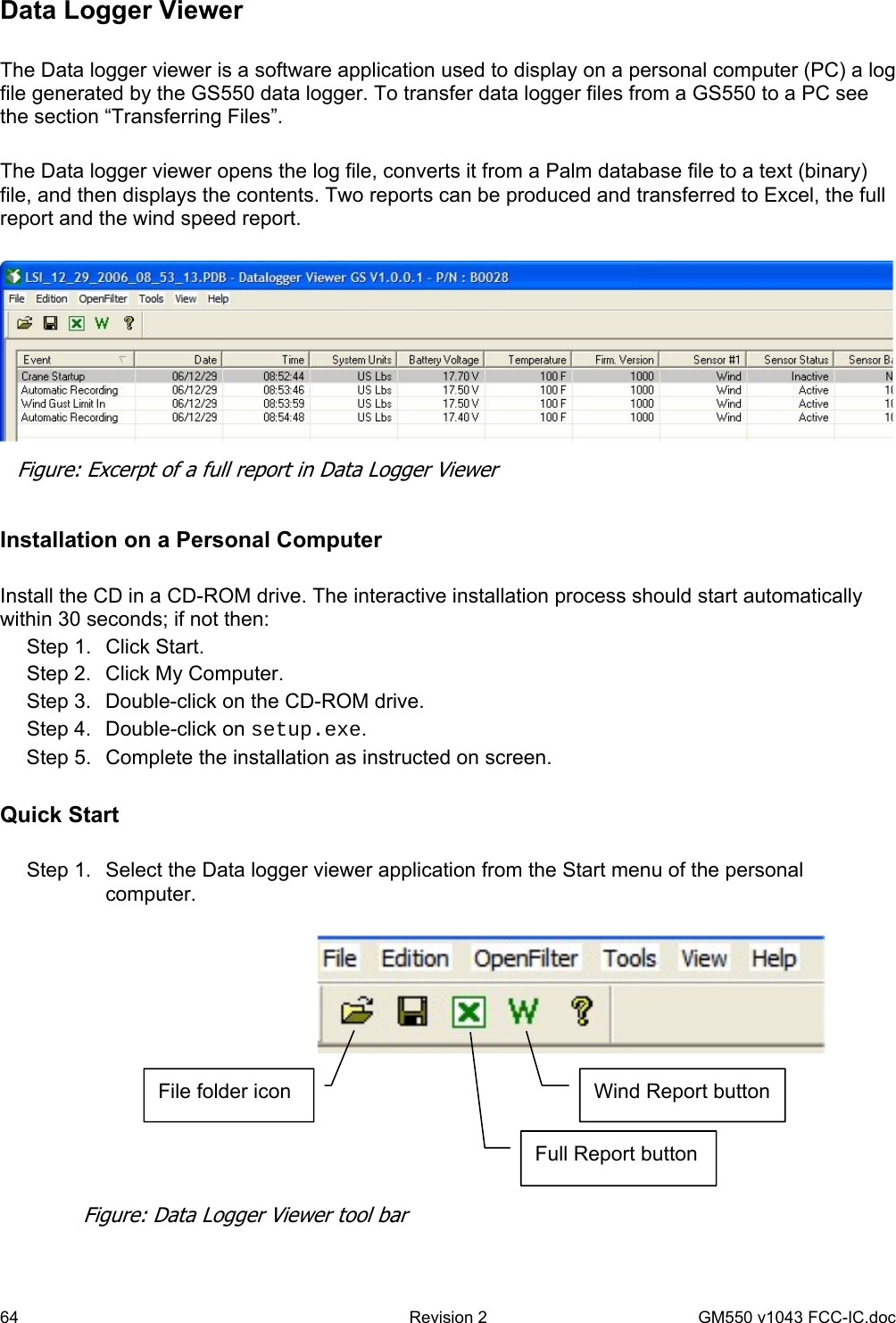896x1323 pixels.
Task: Click the Installation on a Personal Computer heading
Action: pos(191,540)
